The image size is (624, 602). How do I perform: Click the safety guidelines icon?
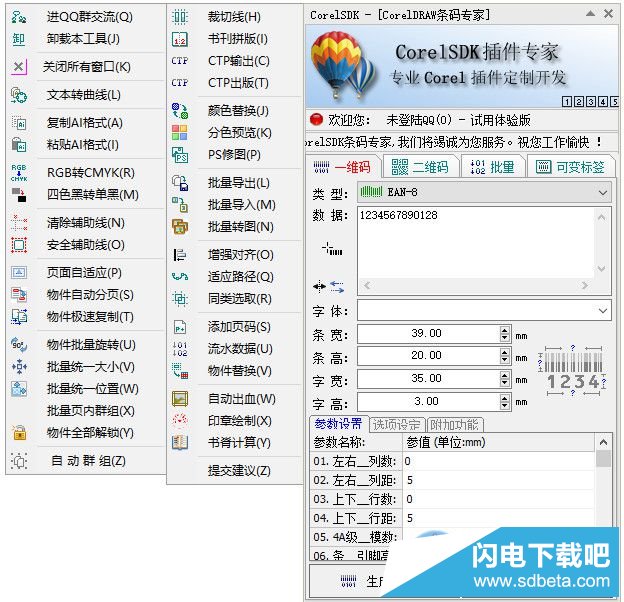click(19, 245)
